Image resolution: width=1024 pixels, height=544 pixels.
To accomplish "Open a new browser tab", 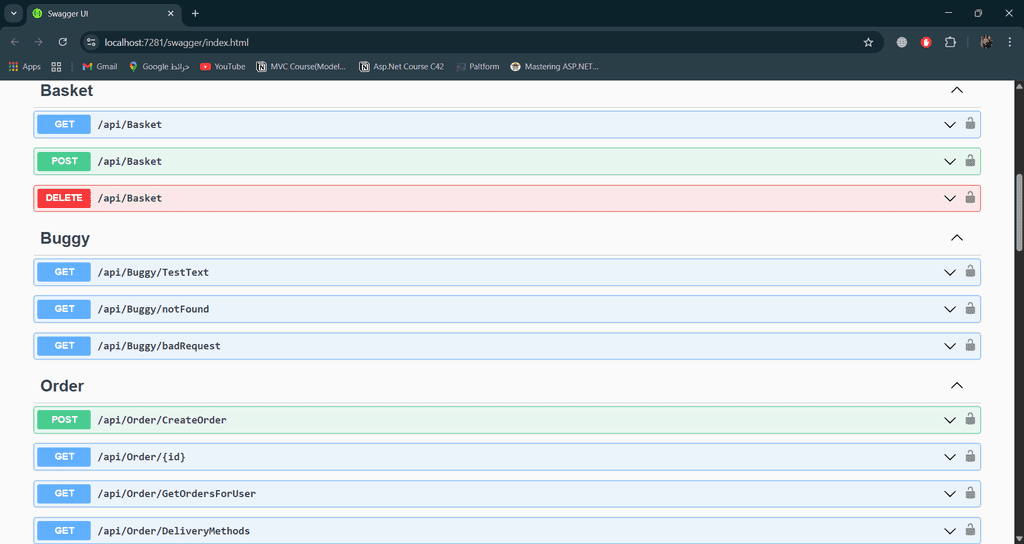I will click(x=195, y=13).
